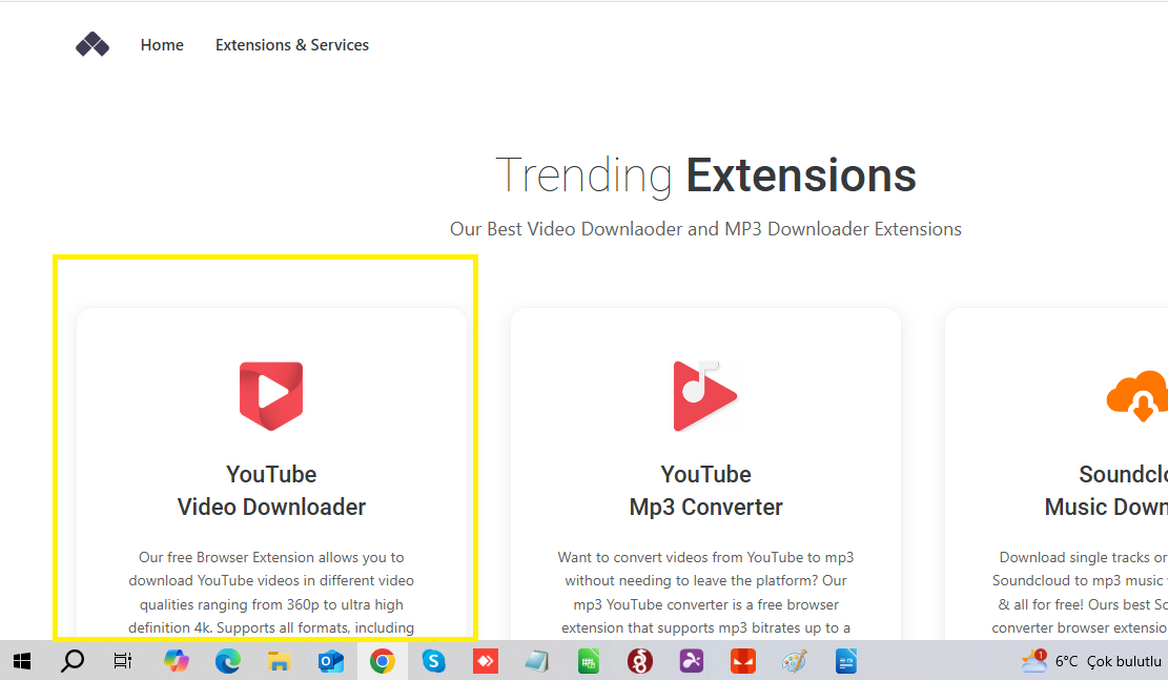Open Windows Search from the taskbar
The width and height of the screenshot is (1168, 680).
coord(72,661)
